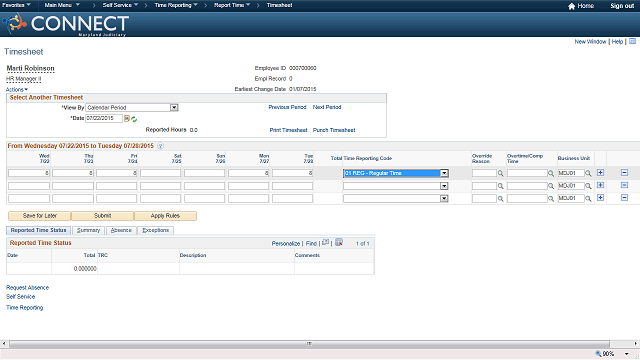Click the page options icon next to Help

click(x=632, y=41)
